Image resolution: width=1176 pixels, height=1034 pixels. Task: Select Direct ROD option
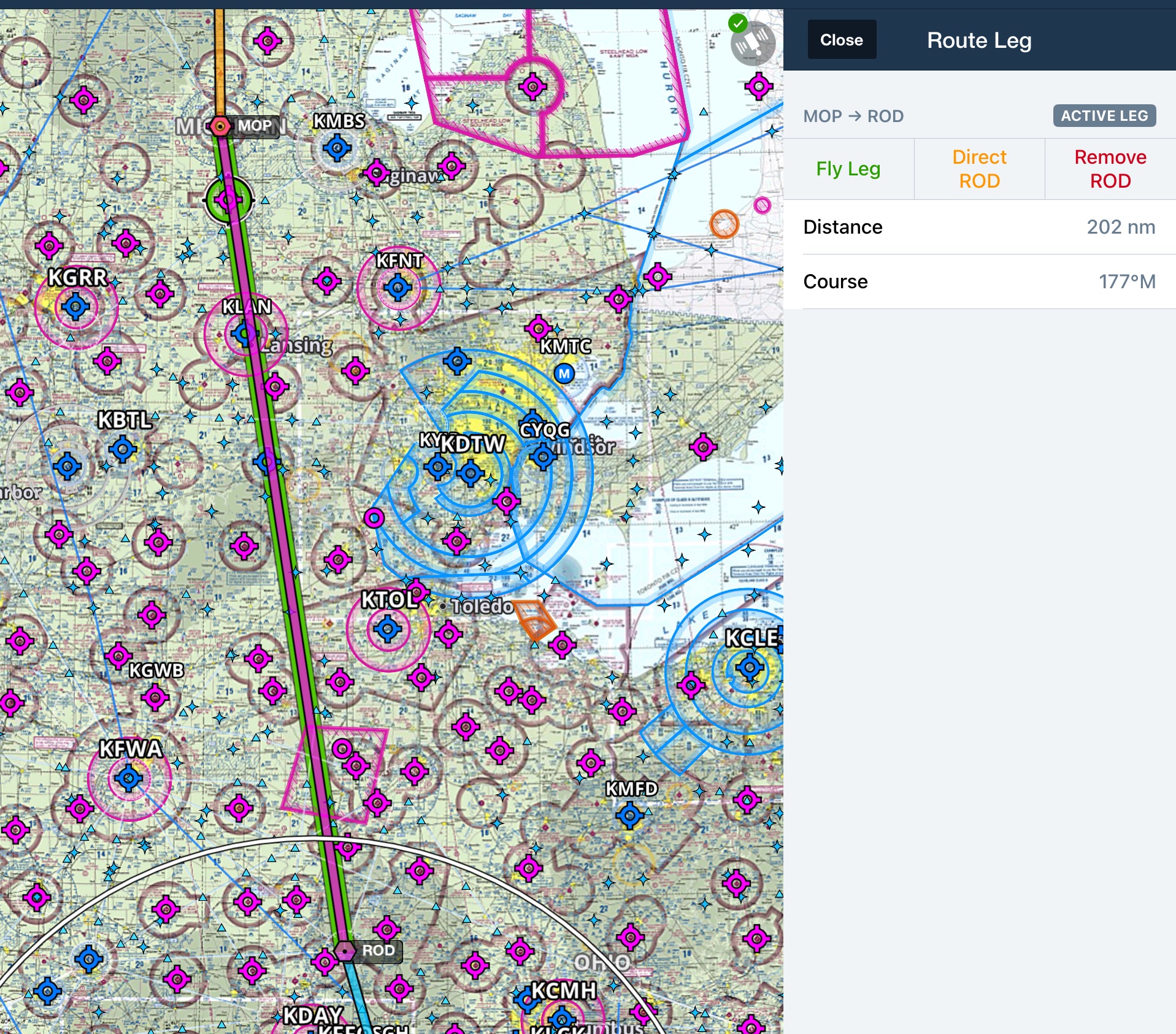point(979,169)
